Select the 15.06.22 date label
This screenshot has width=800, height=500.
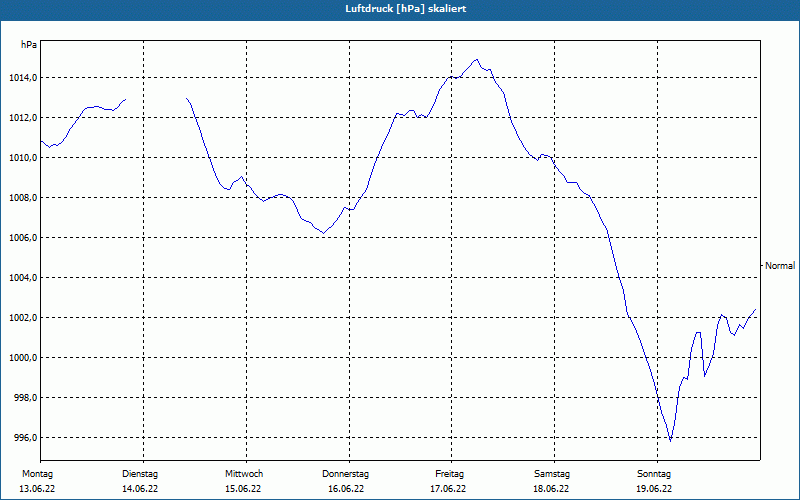point(243,489)
